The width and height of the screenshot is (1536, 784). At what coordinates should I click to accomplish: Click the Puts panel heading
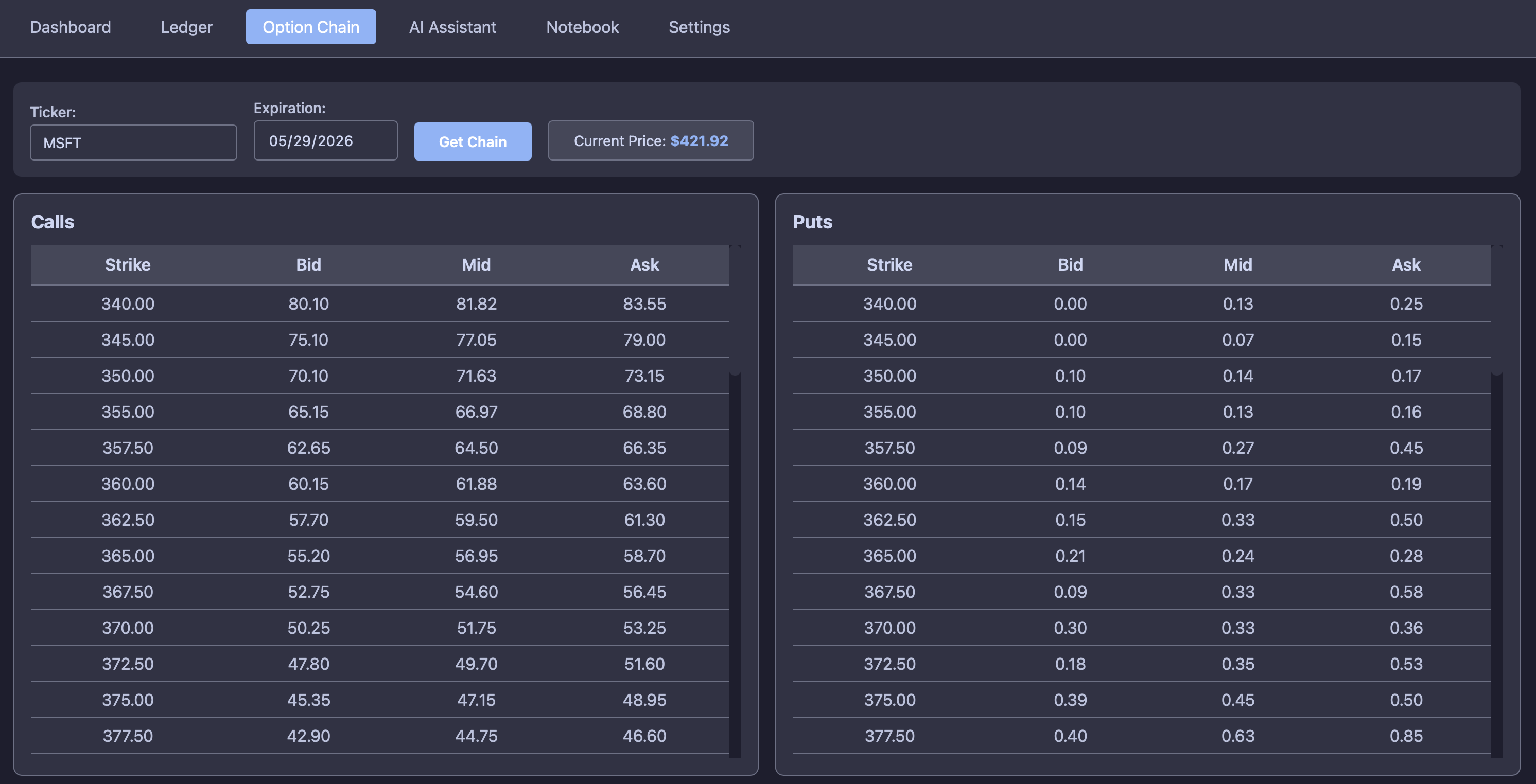pyautogui.click(x=812, y=222)
